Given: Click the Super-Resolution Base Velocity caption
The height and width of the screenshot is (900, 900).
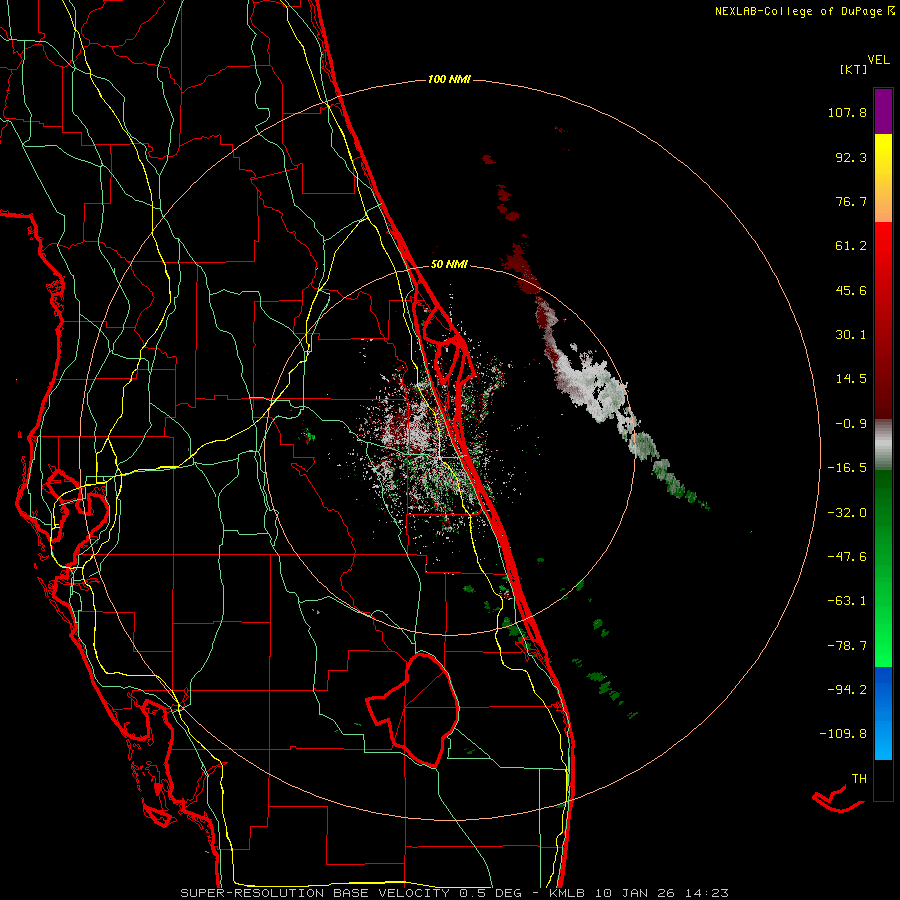Looking at the screenshot, I should 454,893.
